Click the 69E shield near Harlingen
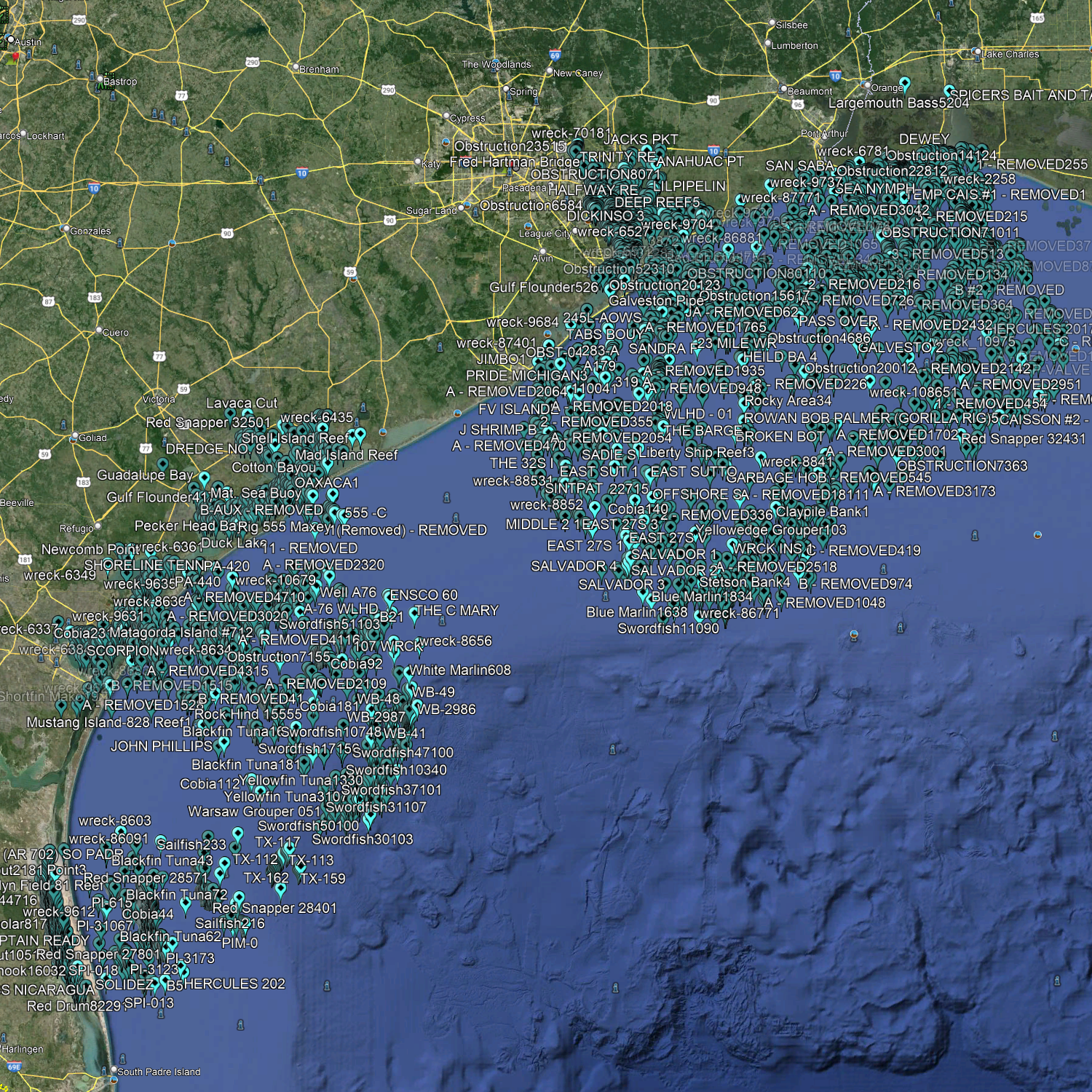 (x=14, y=1067)
